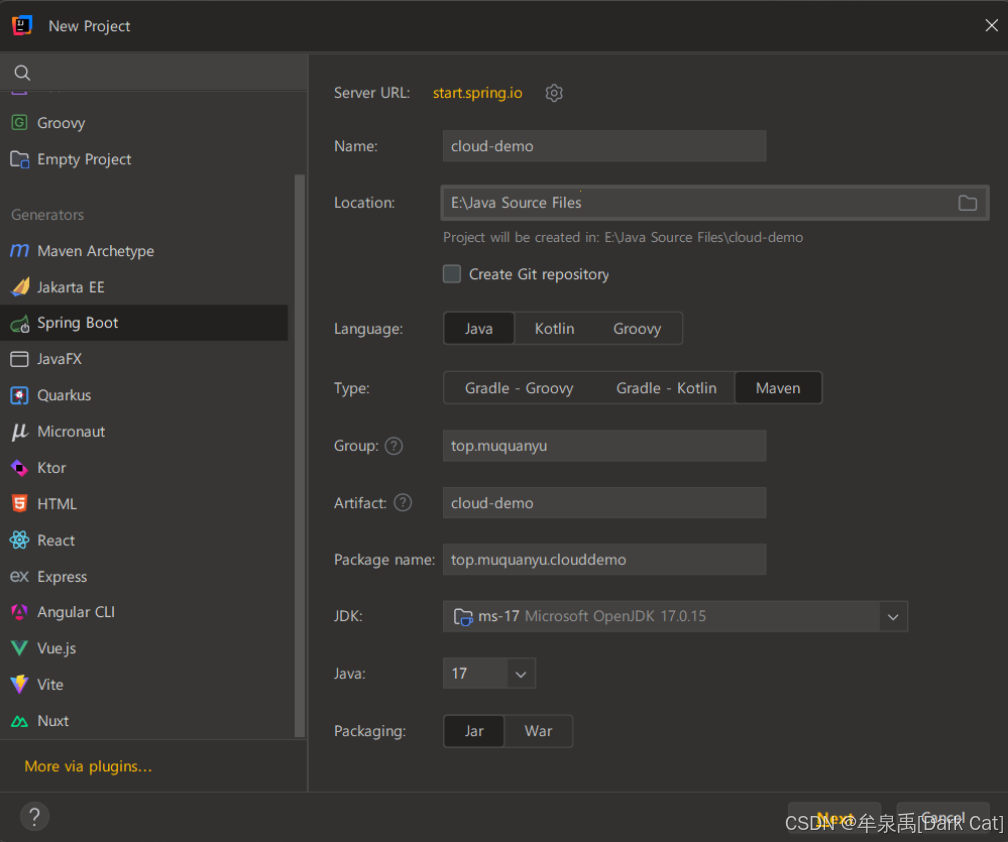This screenshot has height=842, width=1008.
Task: Click the Spring Boot leaf icon
Action: (20, 323)
